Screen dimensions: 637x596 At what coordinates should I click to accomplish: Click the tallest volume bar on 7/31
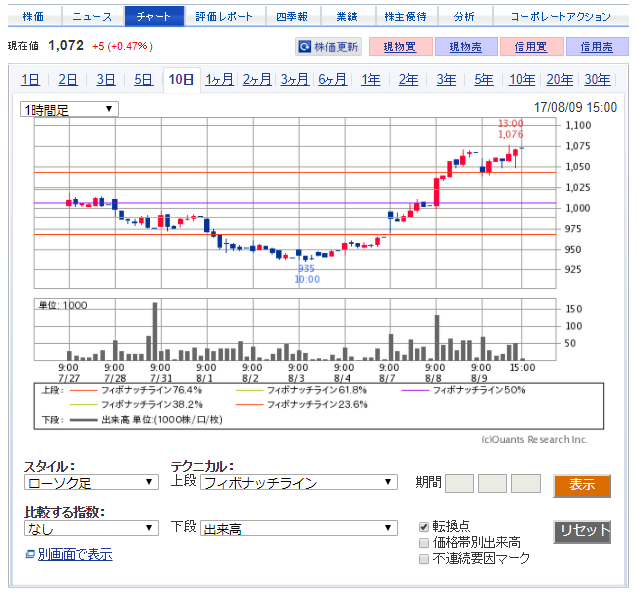pos(155,331)
